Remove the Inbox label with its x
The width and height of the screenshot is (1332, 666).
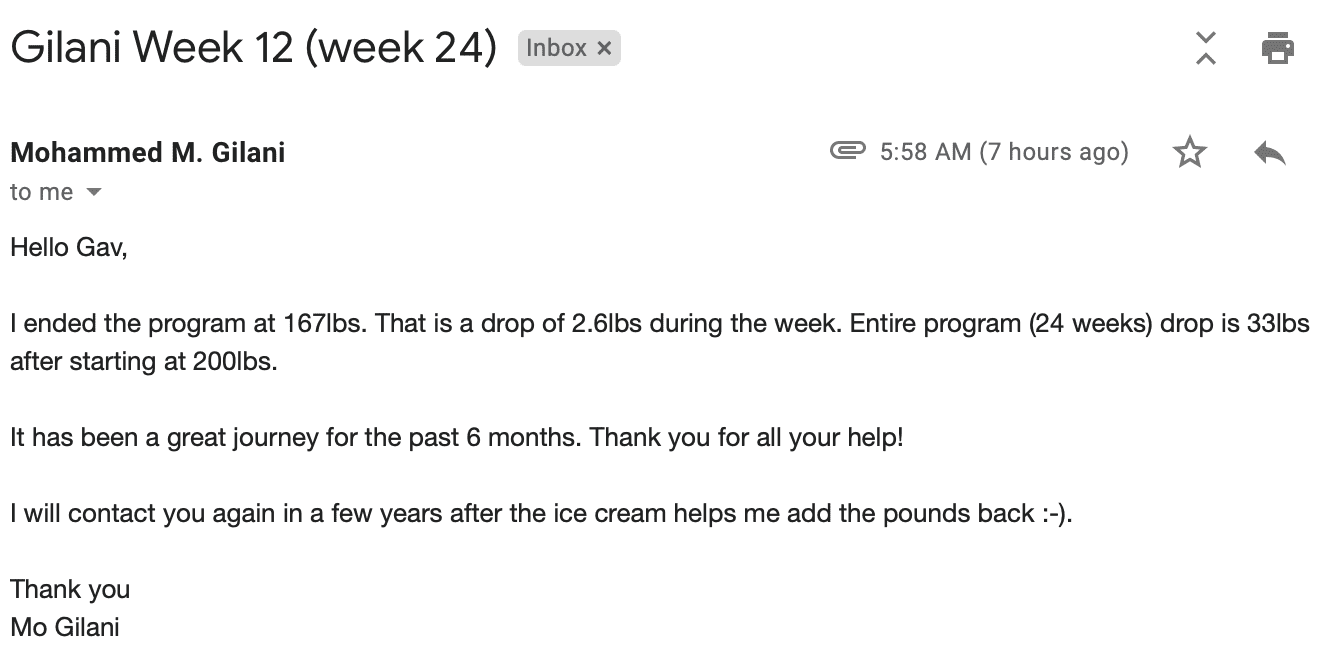[604, 48]
